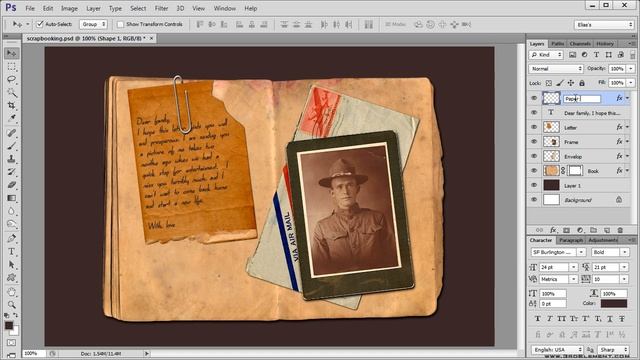
Task: Select the Gradient tool
Action: pos(11,198)
